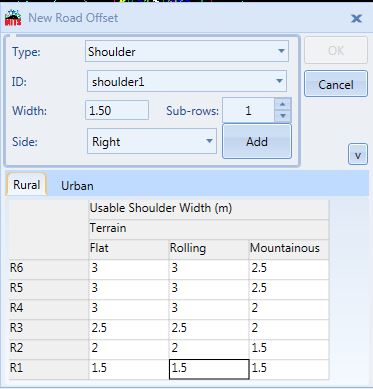This screenshot has height=389, width=373.
Task: Click the R1 row header
Action: tap(49, 370)
